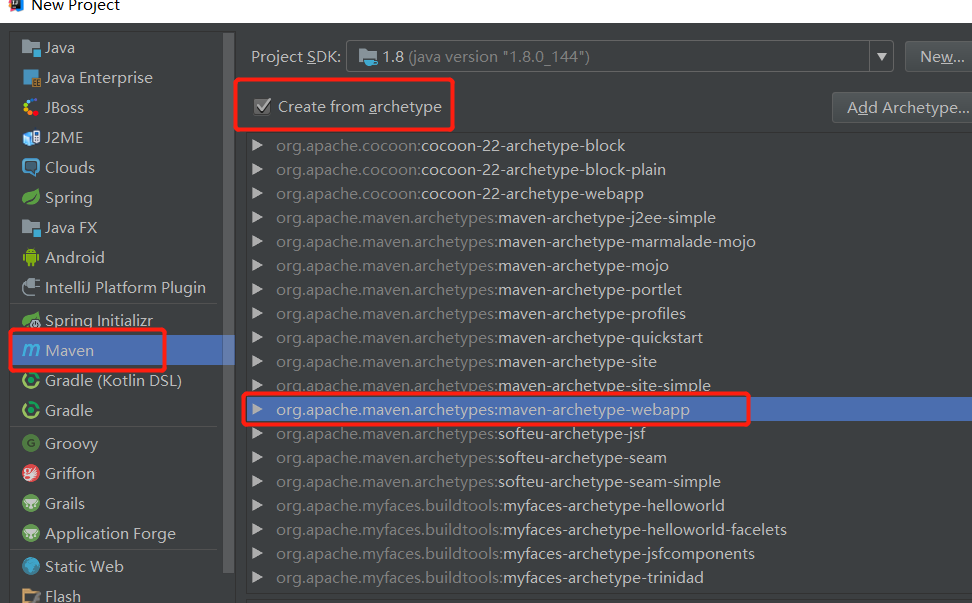Screen dimensions: 972x603
Task: Click the Spring Initializr icon
Action: pos(31,320)
